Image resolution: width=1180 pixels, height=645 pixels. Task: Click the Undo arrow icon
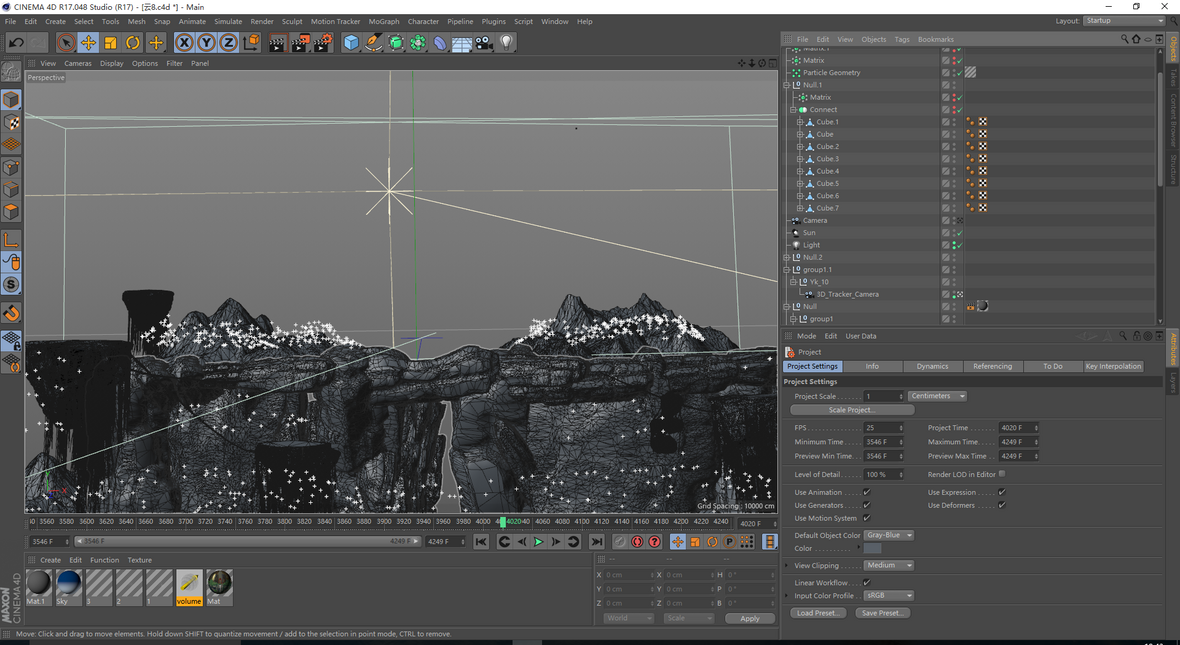(16, 42)
